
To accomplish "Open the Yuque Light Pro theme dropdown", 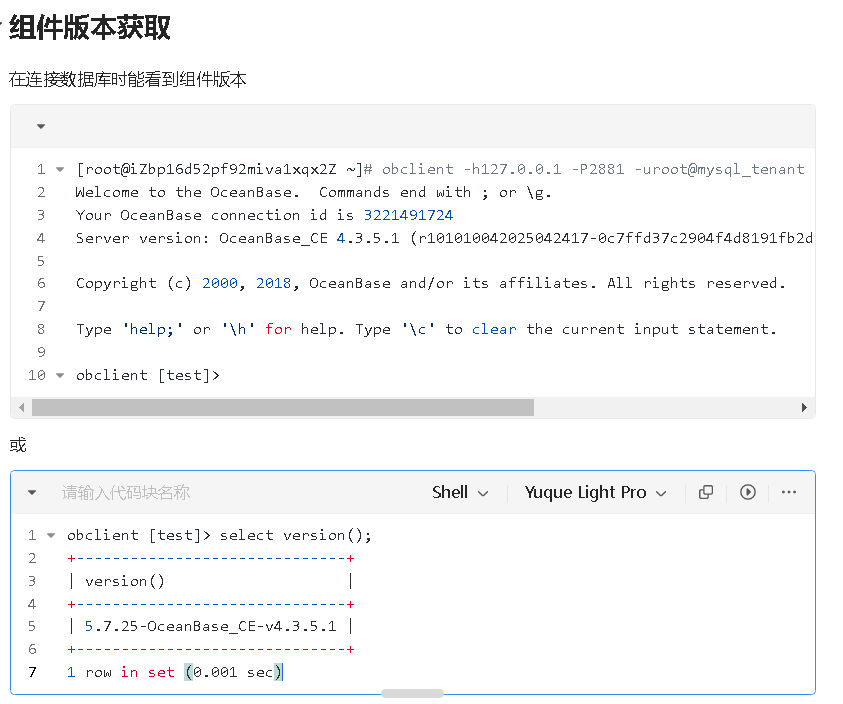I will coord(595,492).
